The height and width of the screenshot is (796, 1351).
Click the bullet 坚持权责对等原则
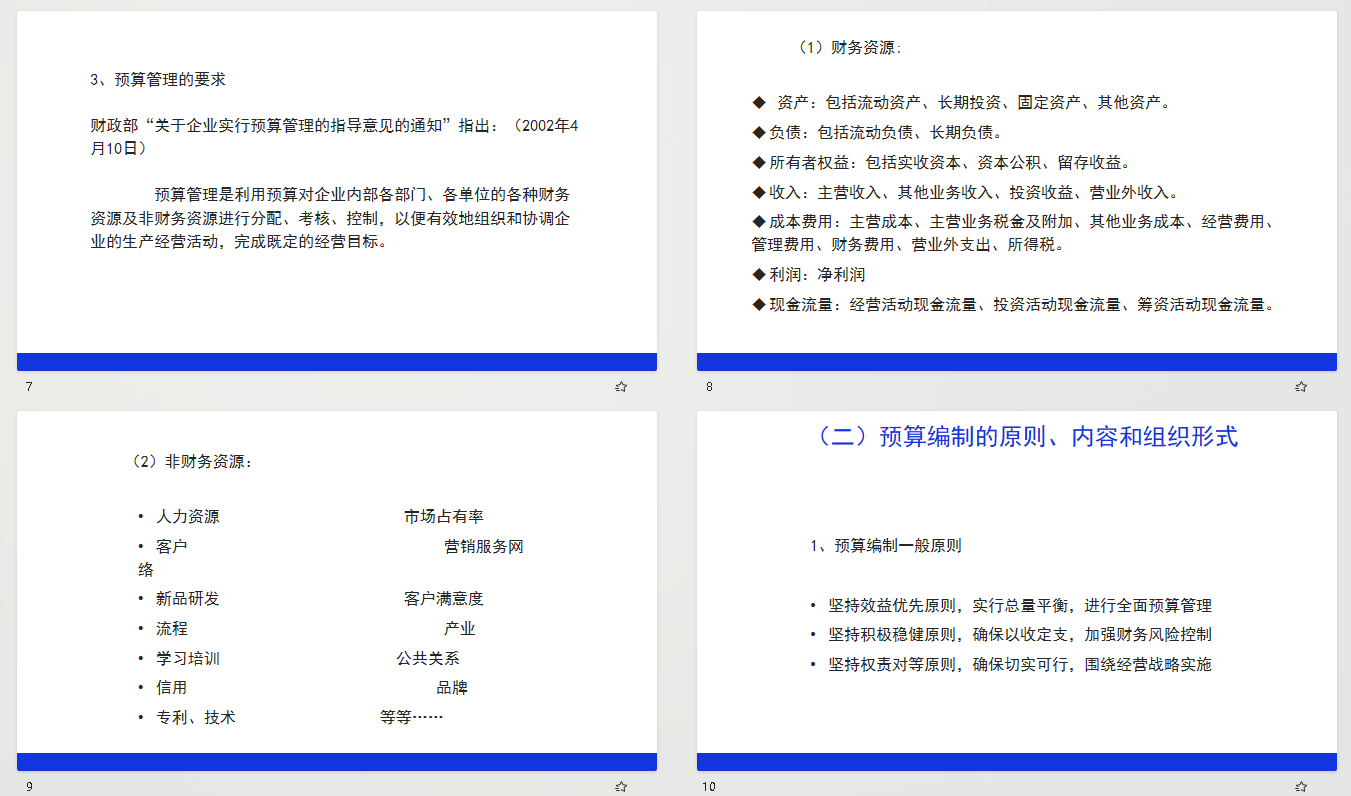coord(1011,664)
